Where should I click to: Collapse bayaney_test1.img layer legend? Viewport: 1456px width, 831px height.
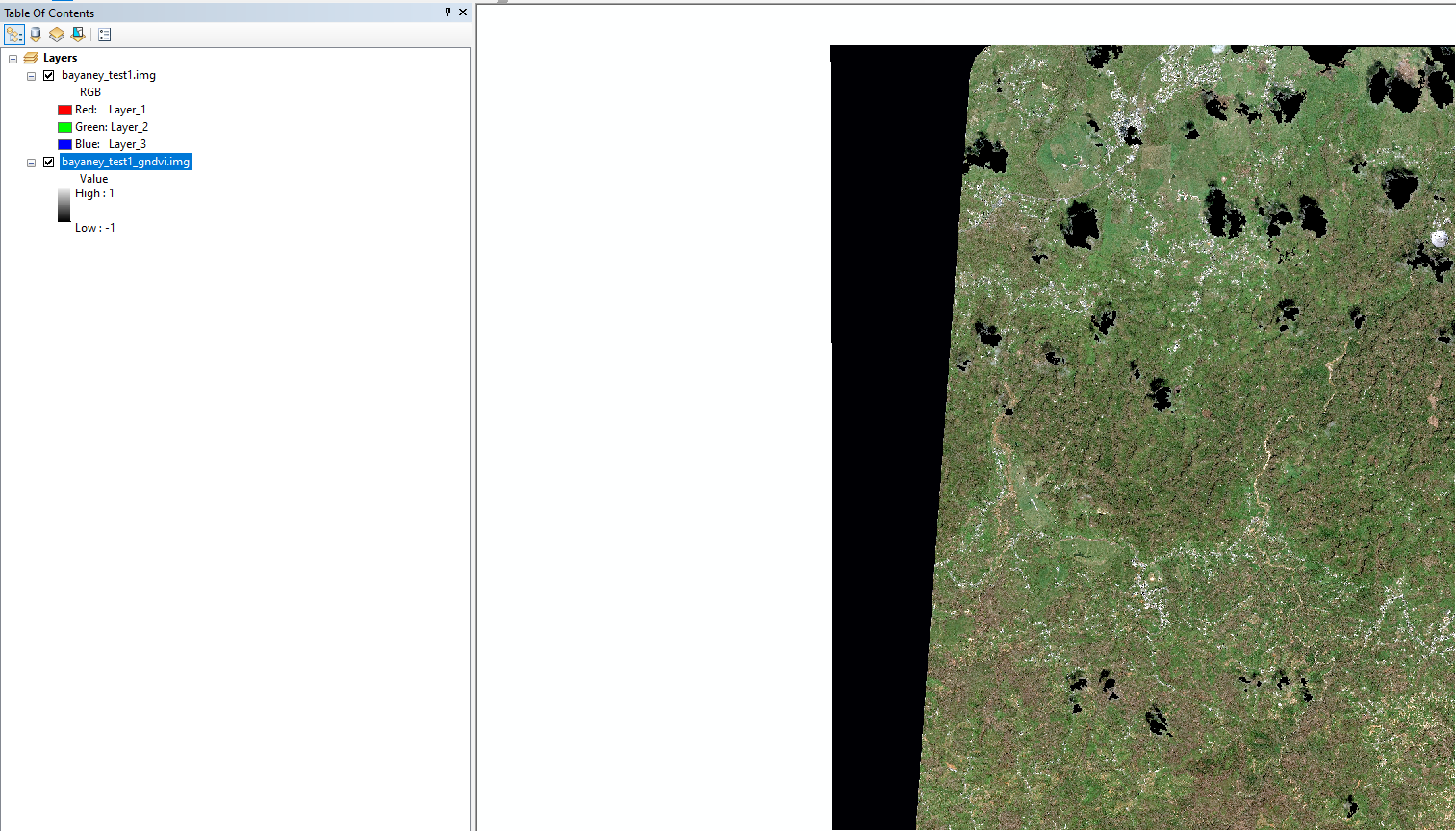(32, 76)
